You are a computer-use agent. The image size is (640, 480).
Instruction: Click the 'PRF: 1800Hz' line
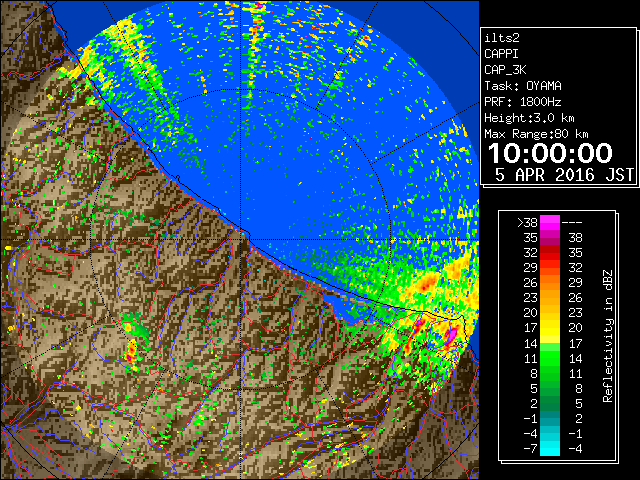523,102
